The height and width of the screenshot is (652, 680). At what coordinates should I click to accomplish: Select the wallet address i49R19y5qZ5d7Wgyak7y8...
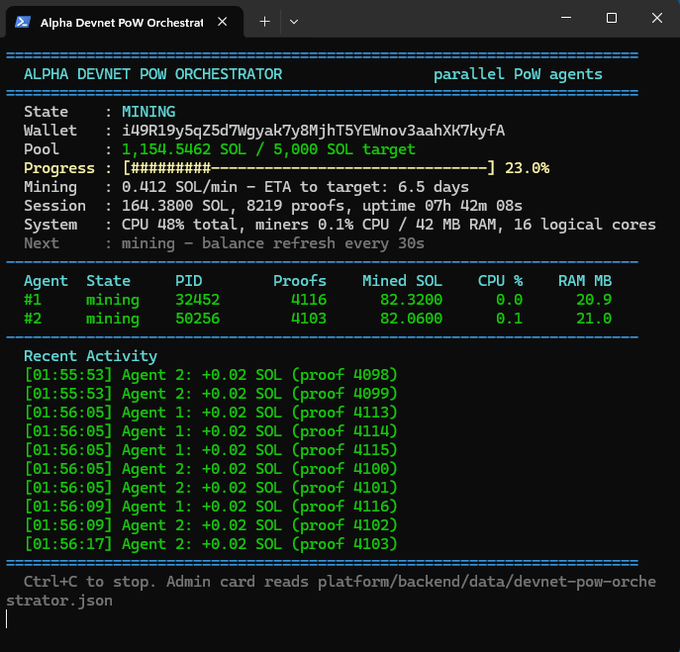coord(313,131)
